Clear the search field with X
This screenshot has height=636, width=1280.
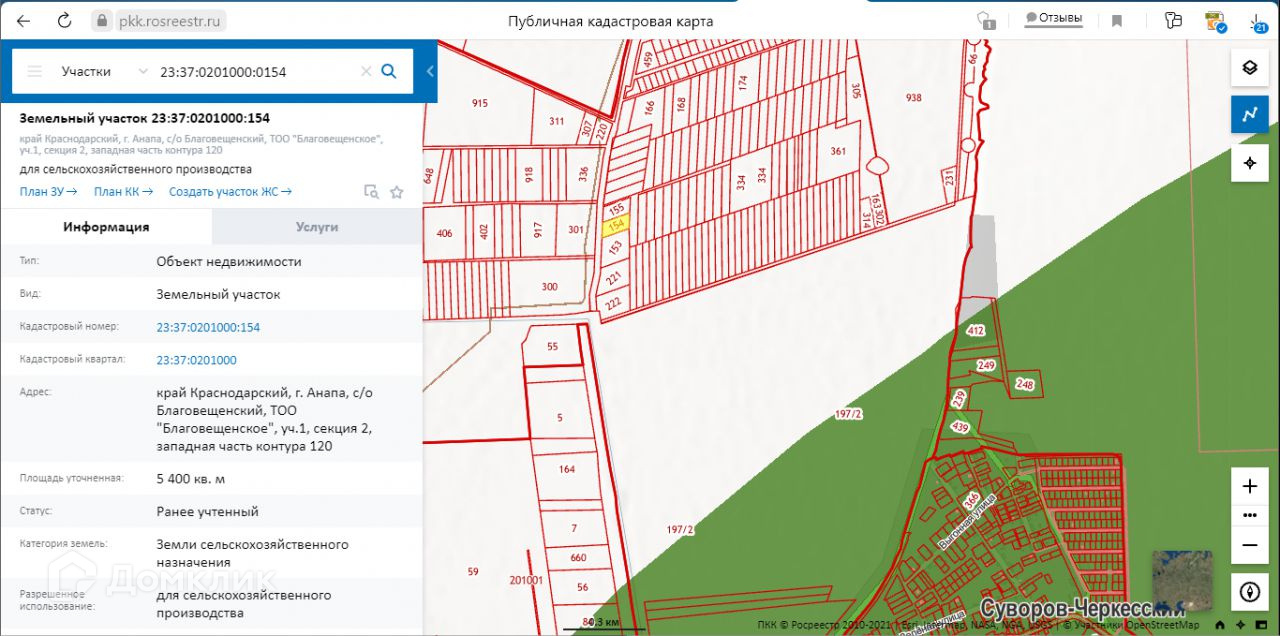tap(366, 71)
